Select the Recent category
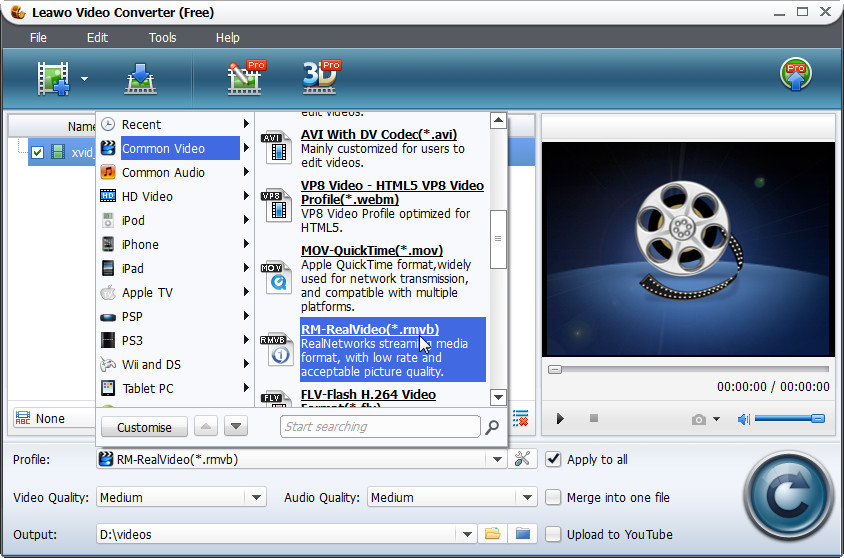Screen dimensions: 844x558 pos(175,124)
